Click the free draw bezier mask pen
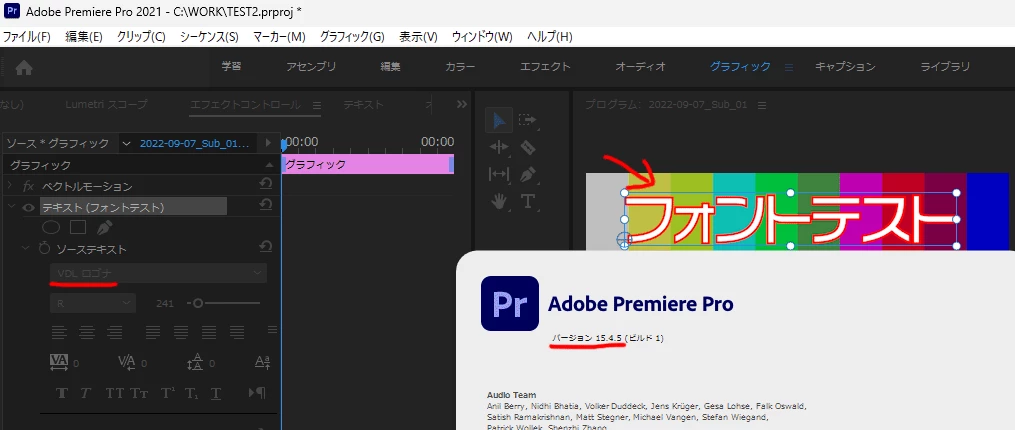 click(x=104, y=227)
